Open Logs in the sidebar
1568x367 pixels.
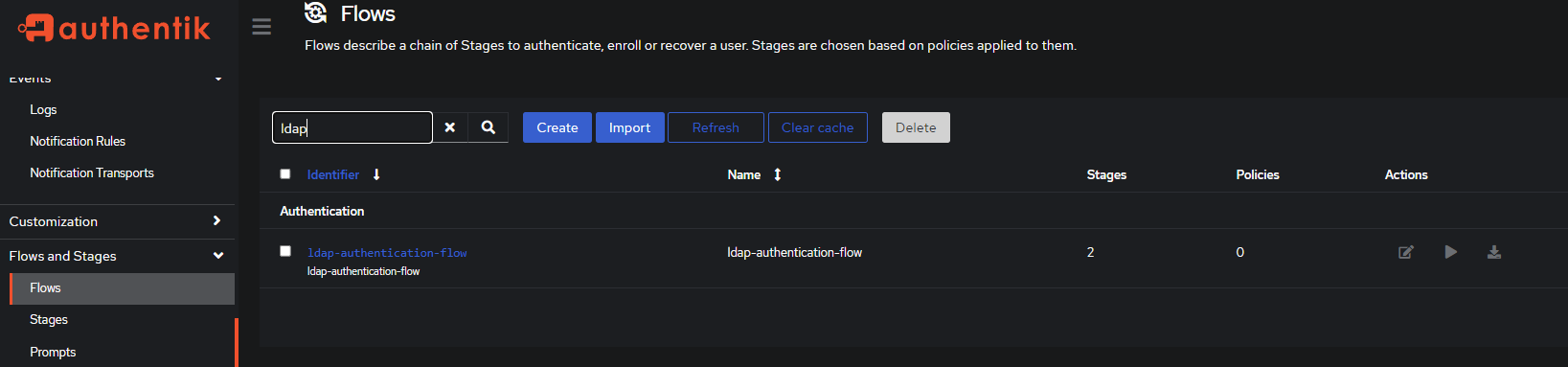click(43, 109)
